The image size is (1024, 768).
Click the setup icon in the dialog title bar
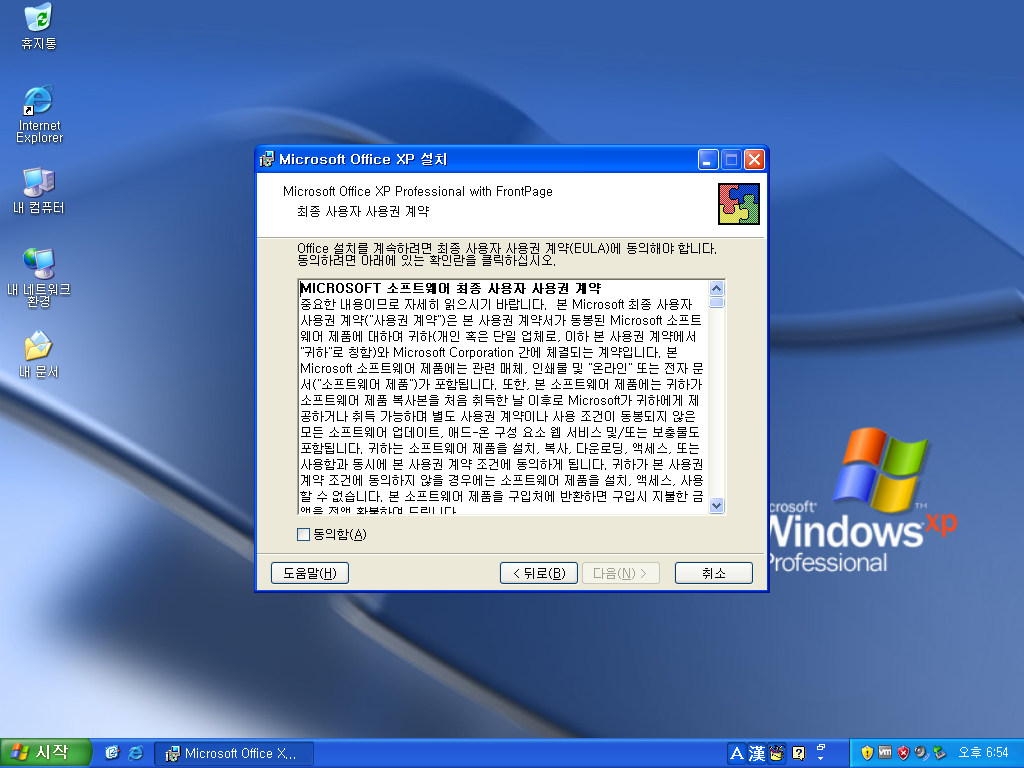[266, 159]
